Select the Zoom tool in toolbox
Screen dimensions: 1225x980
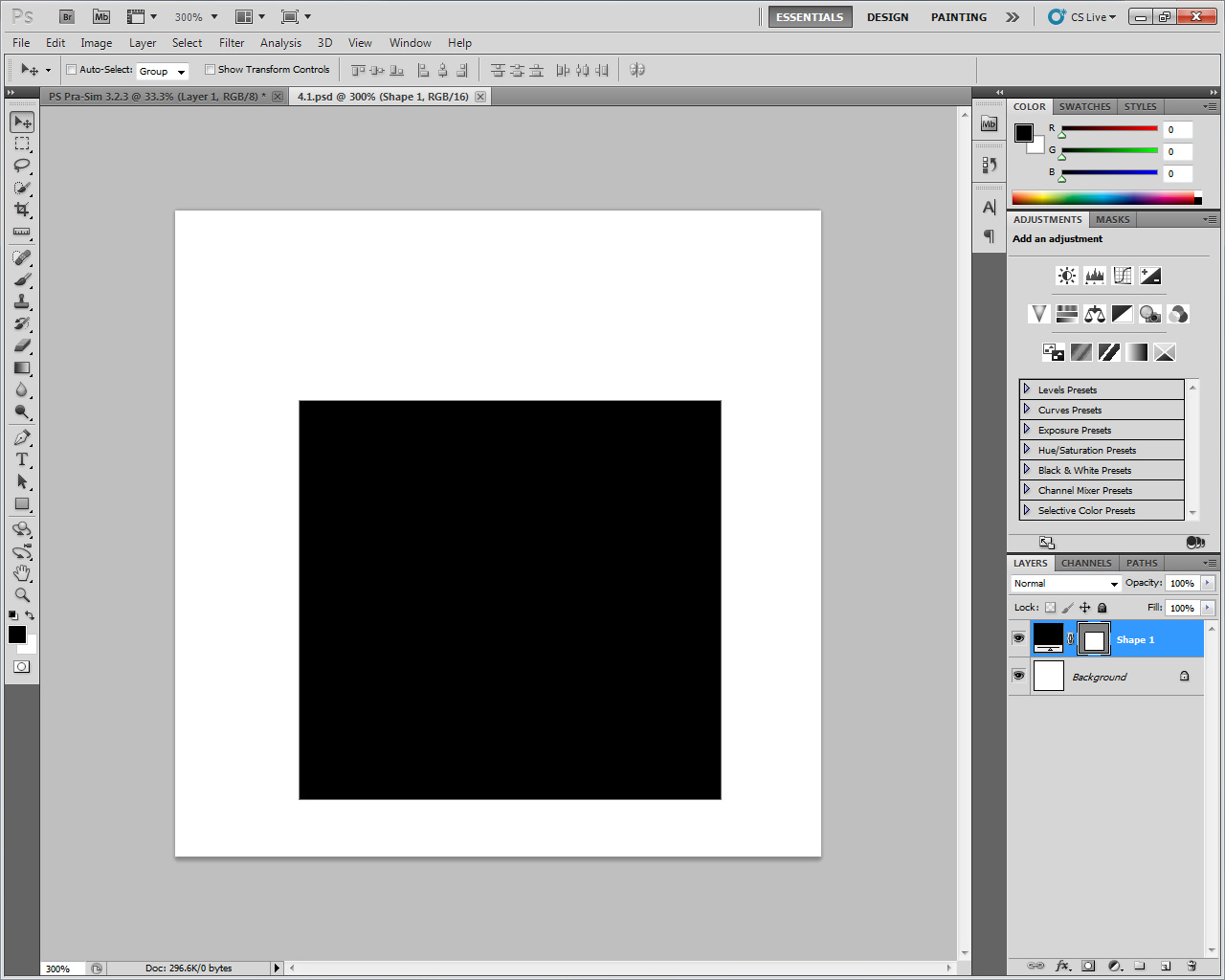(22, 595)
